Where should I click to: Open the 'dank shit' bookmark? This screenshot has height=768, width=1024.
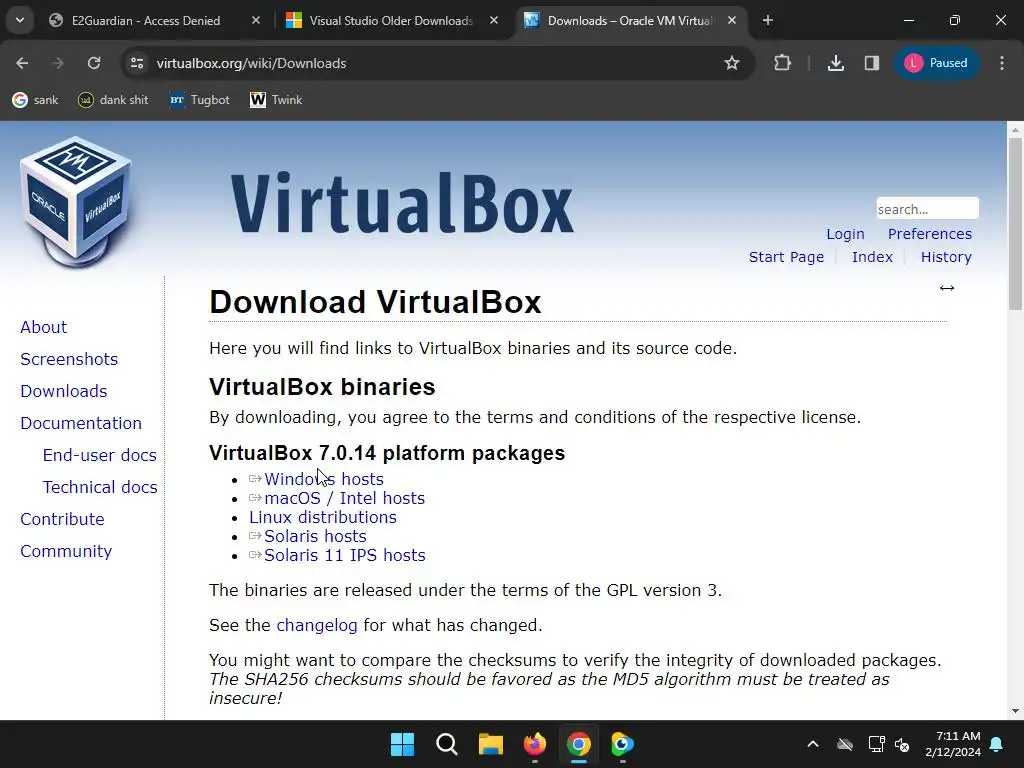113,100
